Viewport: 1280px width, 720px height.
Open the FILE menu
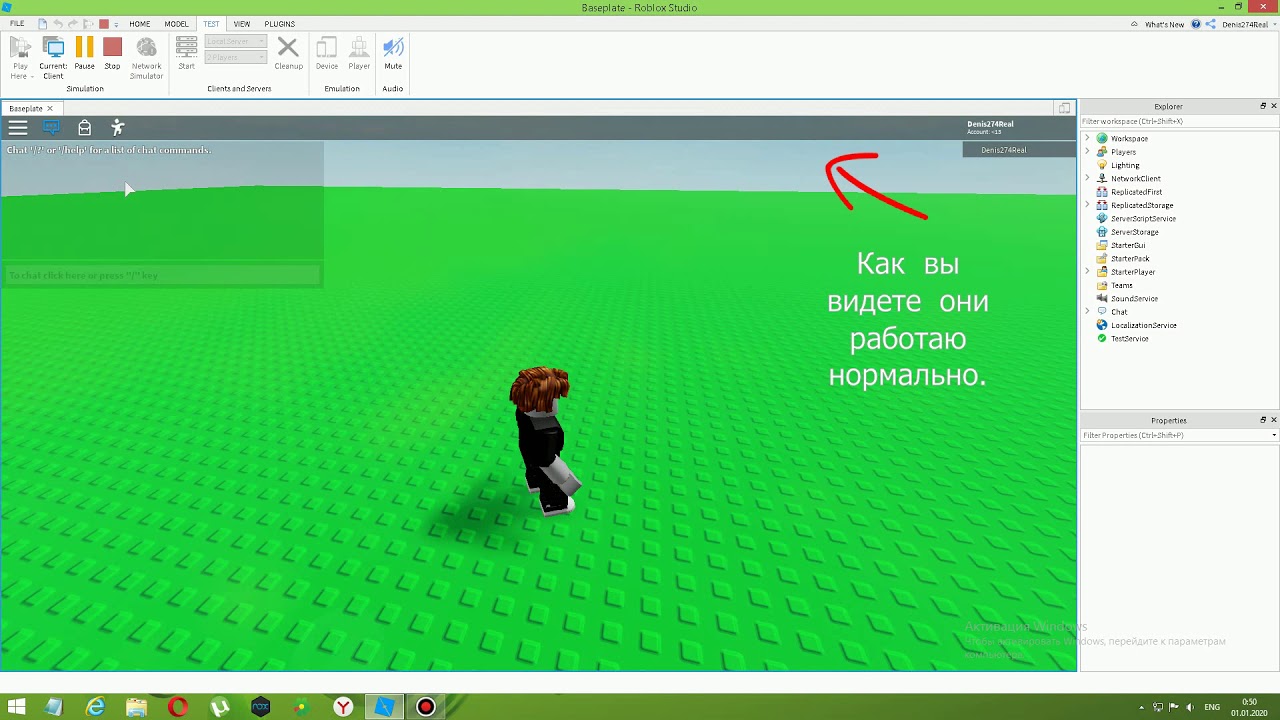point(17,24)
